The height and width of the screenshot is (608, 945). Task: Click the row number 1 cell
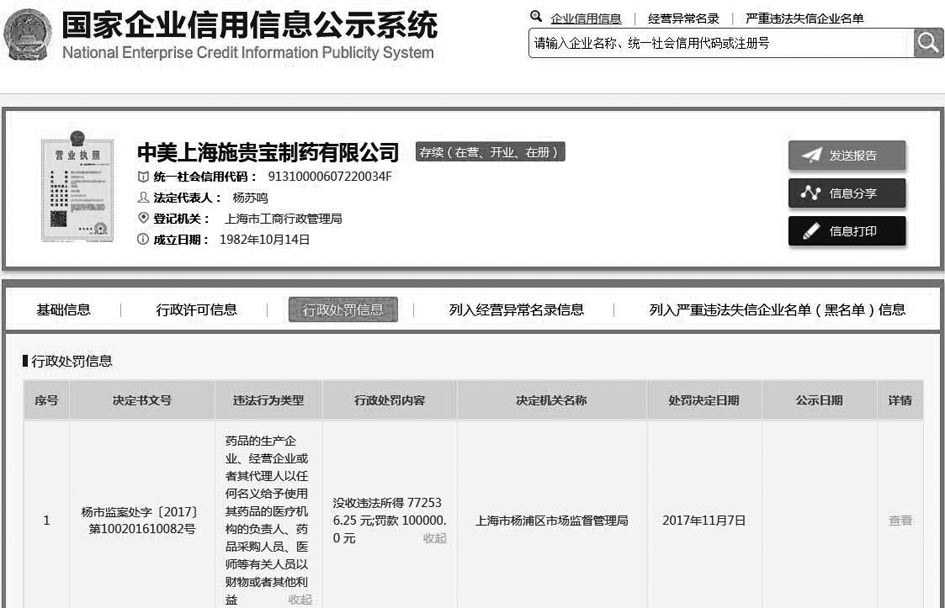pyautogui.click(x=46, y=521)
